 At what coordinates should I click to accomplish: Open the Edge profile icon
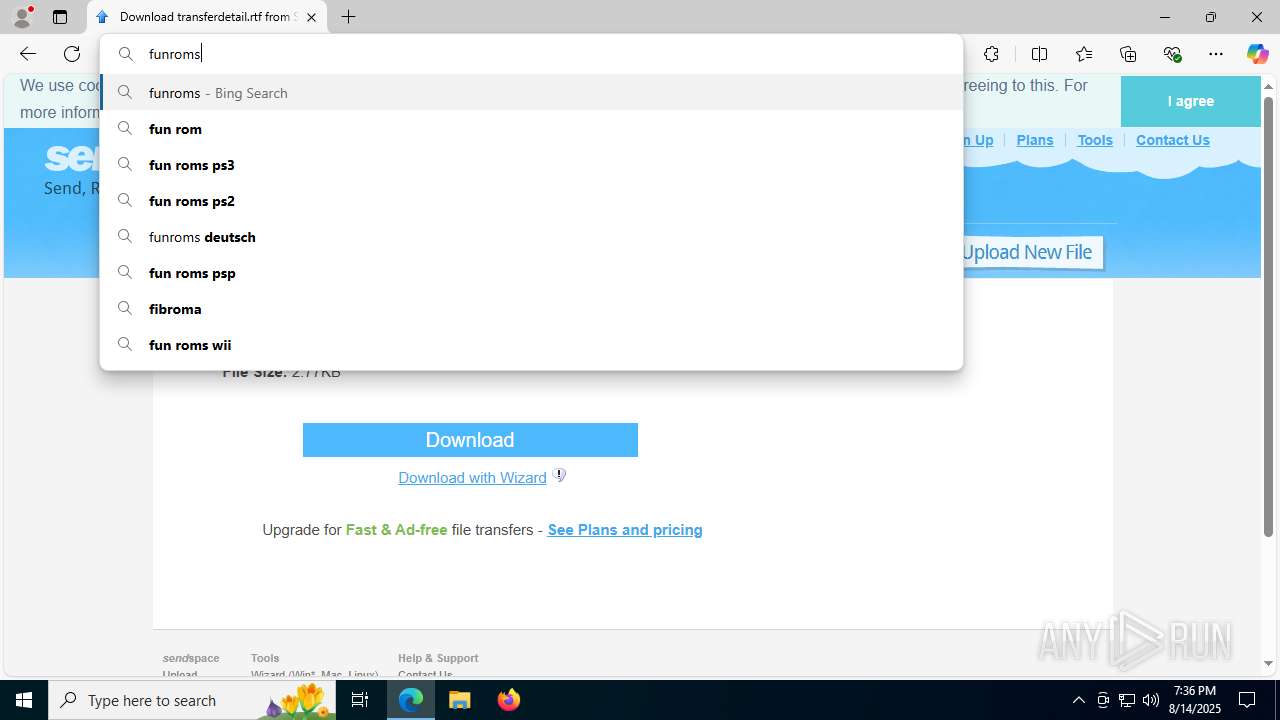pos(22,17)
